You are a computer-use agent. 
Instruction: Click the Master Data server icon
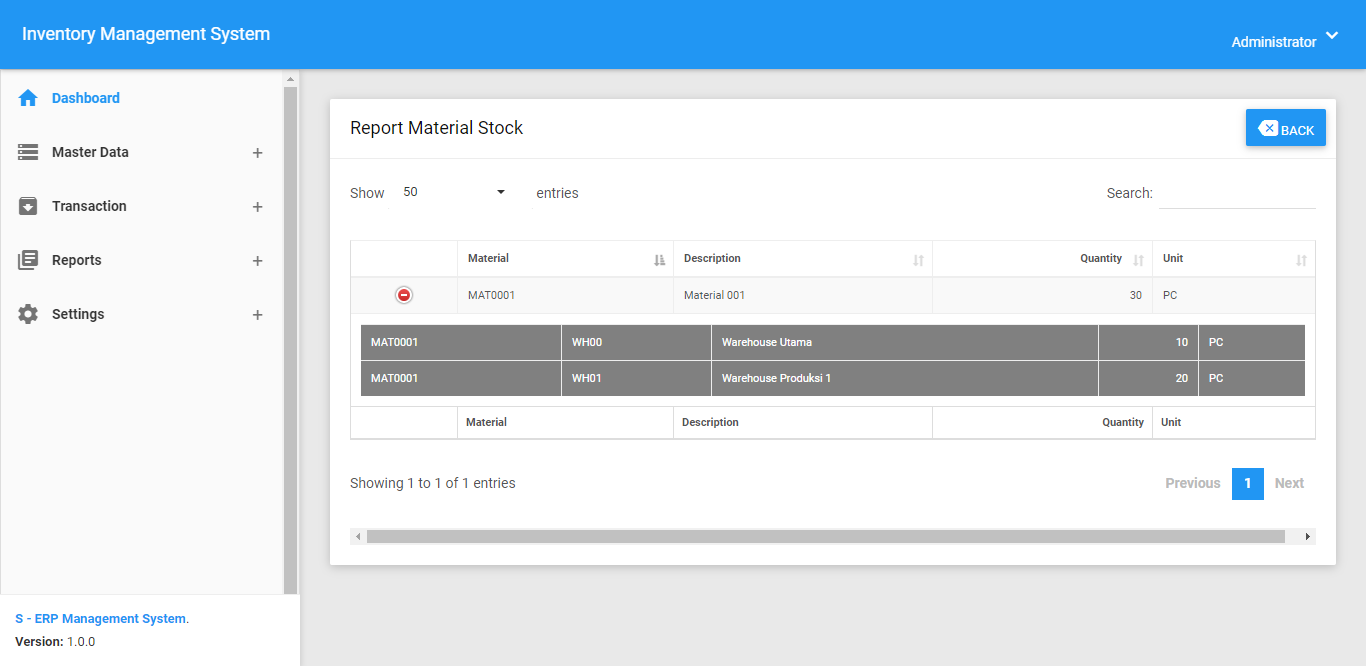pyautogui.click(x=28, y=152)
